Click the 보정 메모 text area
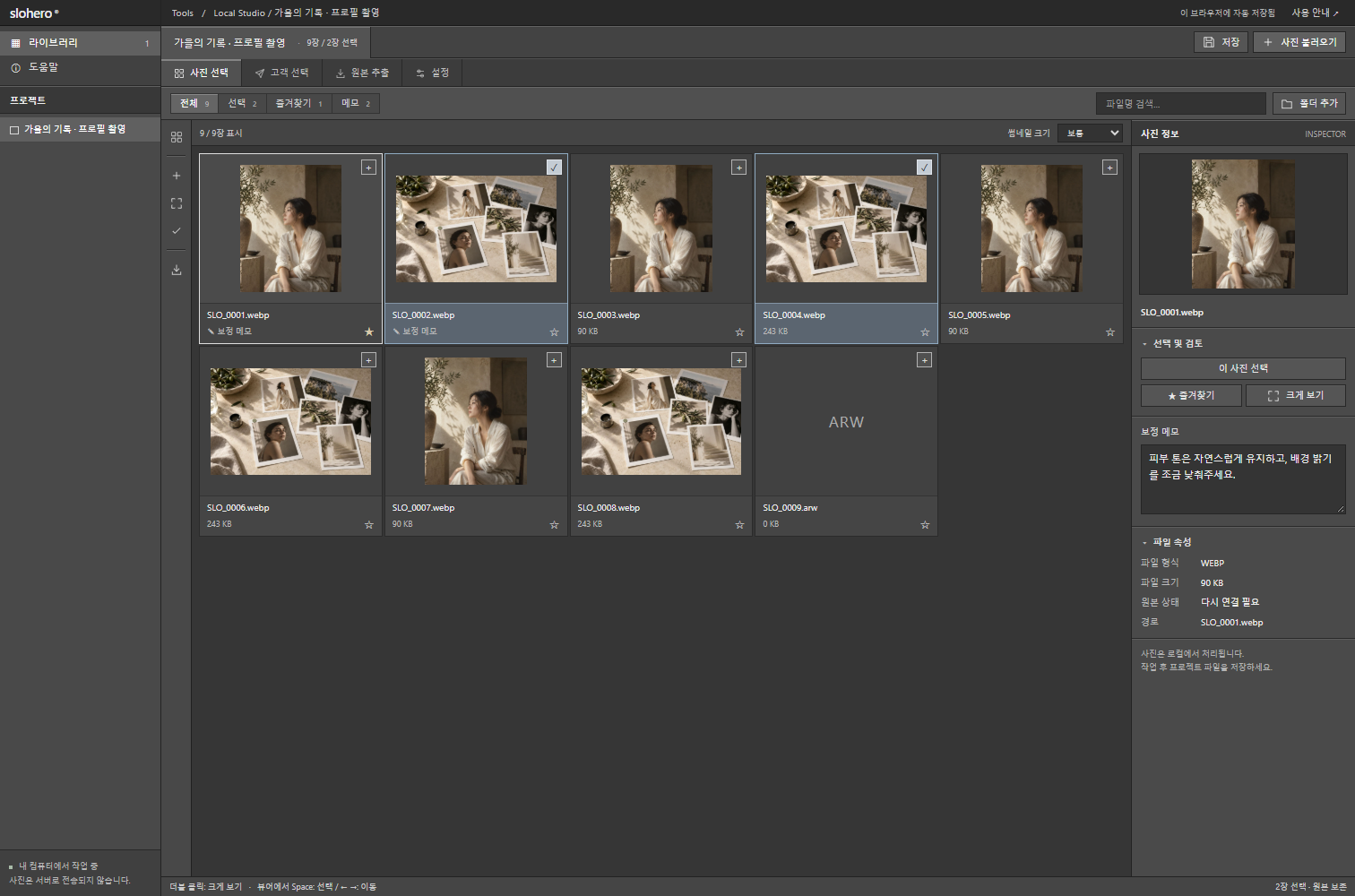Image resolution: width=1355 pixels, height=896 pixels. point(1243,479)
